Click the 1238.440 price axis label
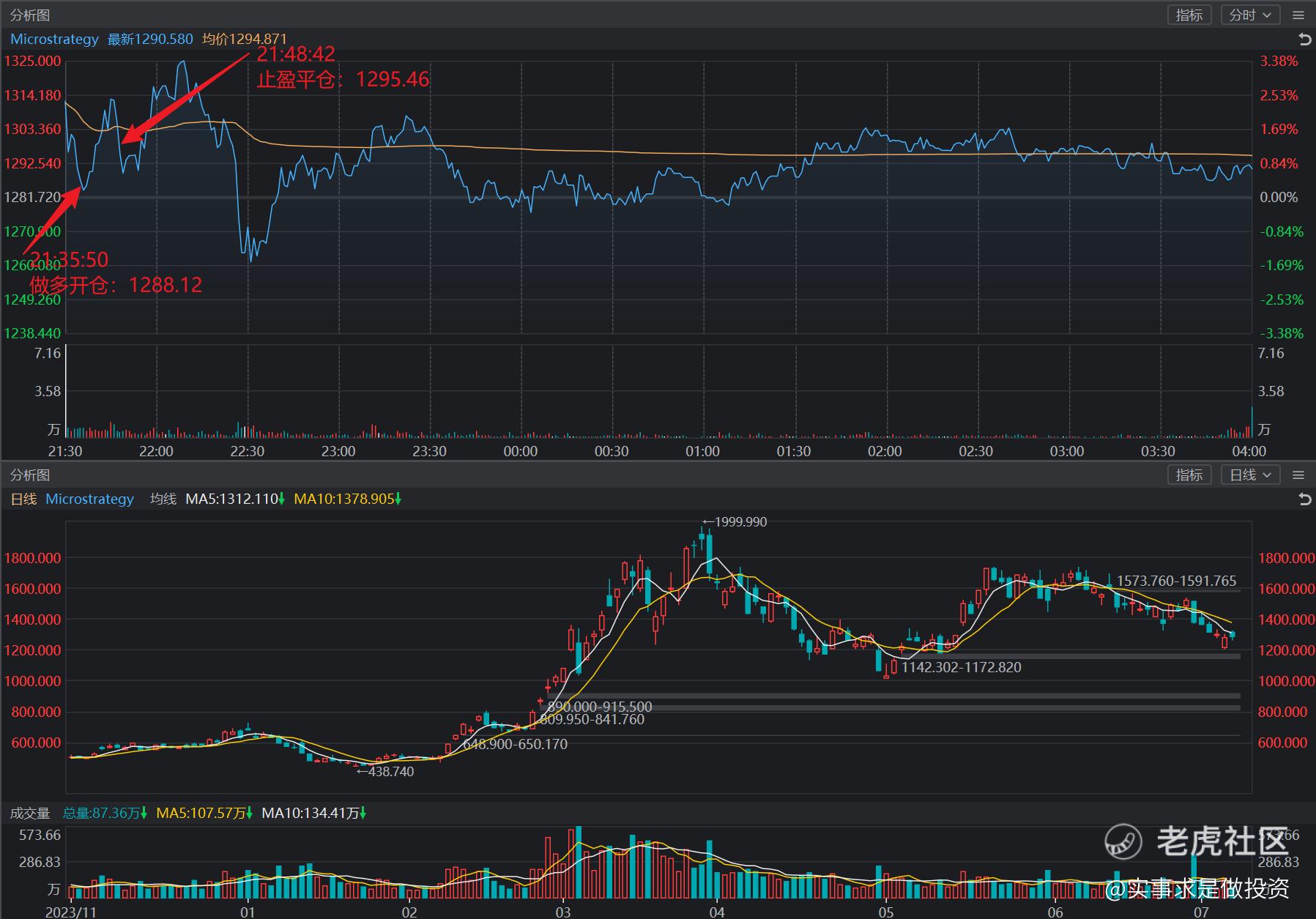Viewport: 1316px width, 919px height. coord(32,333)
